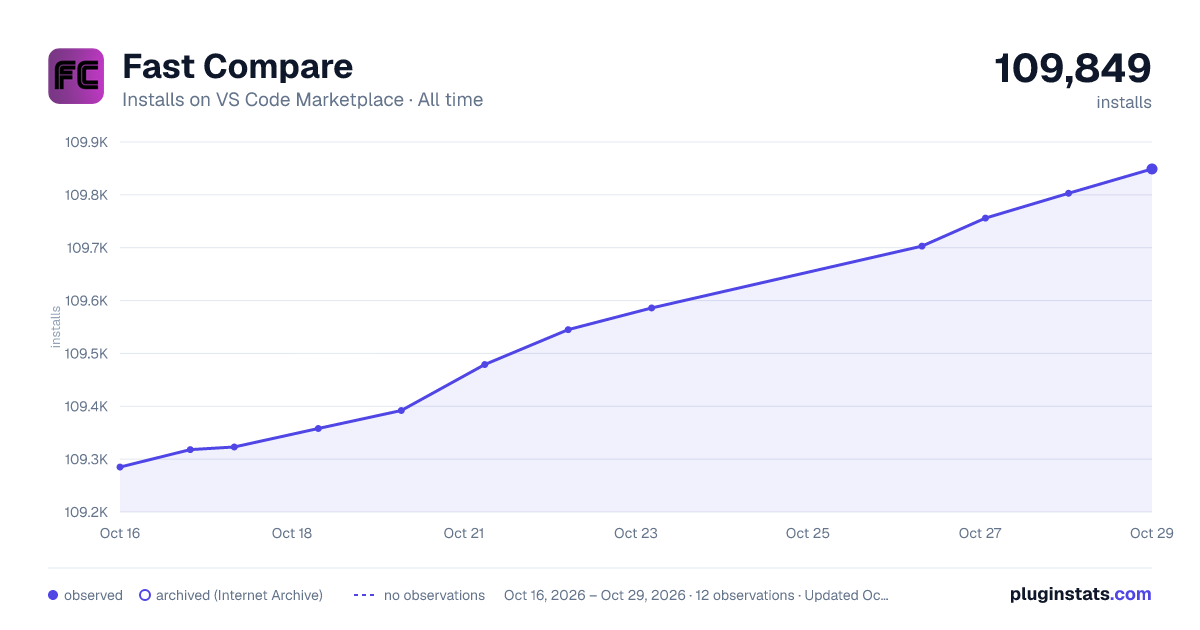Select the data point just below 109.7K before Oct 27
The width and height of the screenshot is (1200, 630).
(922, 246)
